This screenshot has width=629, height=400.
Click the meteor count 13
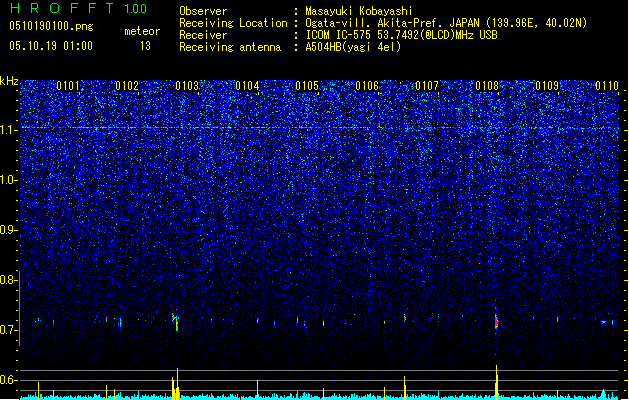(145, 46)
